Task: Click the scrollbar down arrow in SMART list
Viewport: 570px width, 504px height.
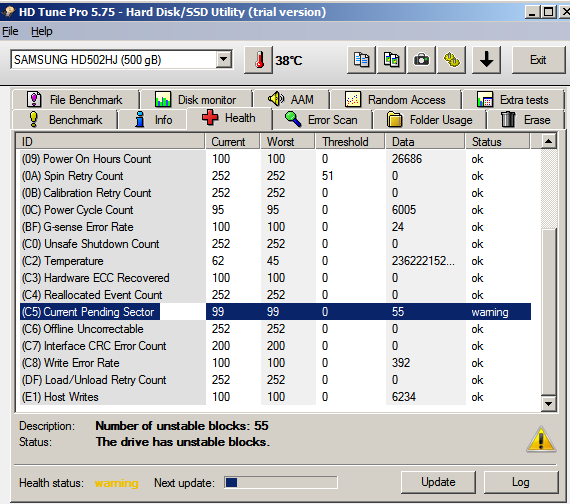Action: (x=549, y=403)
